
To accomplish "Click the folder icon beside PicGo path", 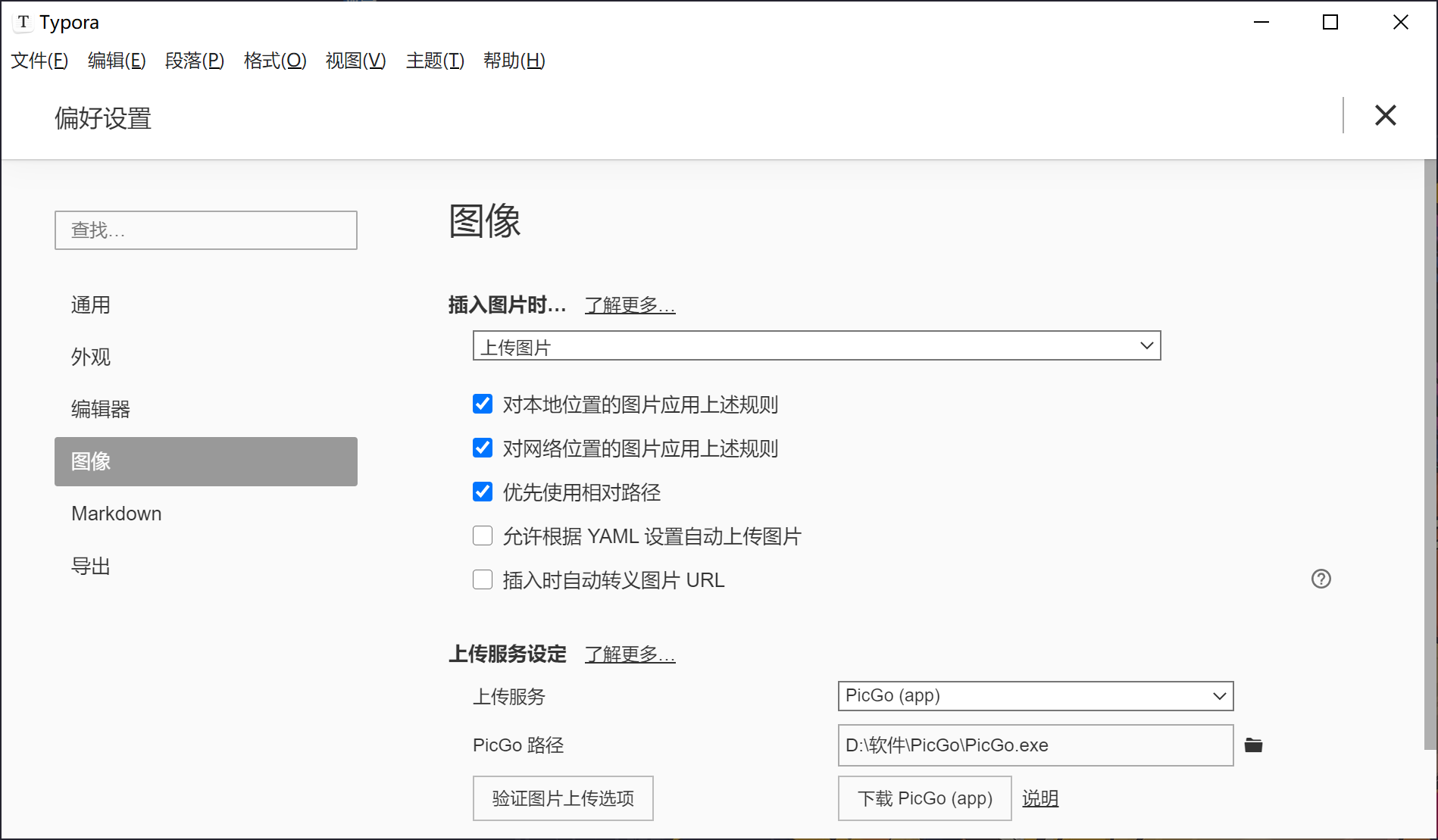I will 1253,745.
